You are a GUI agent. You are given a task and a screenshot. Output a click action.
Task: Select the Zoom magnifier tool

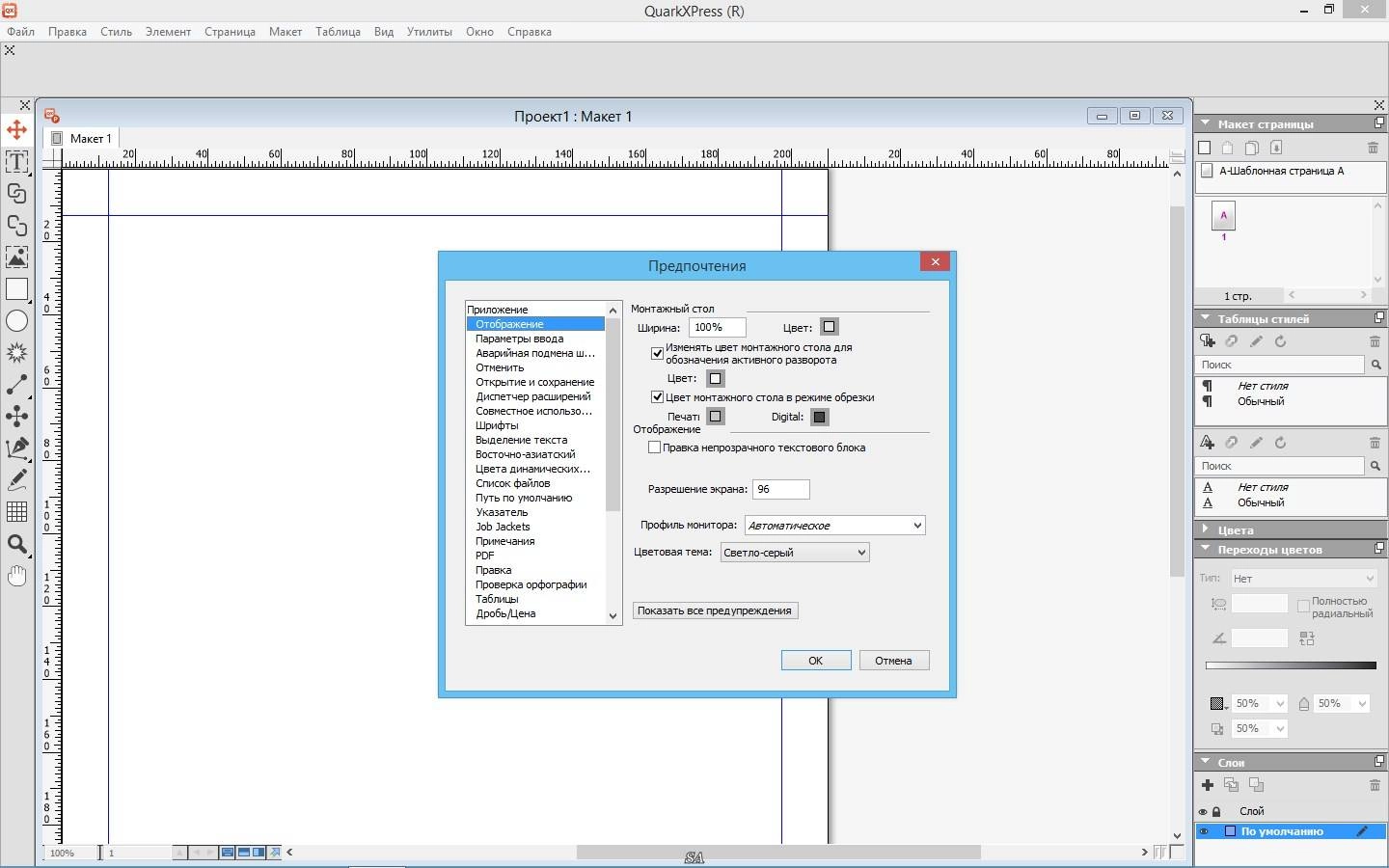point(16,544)
